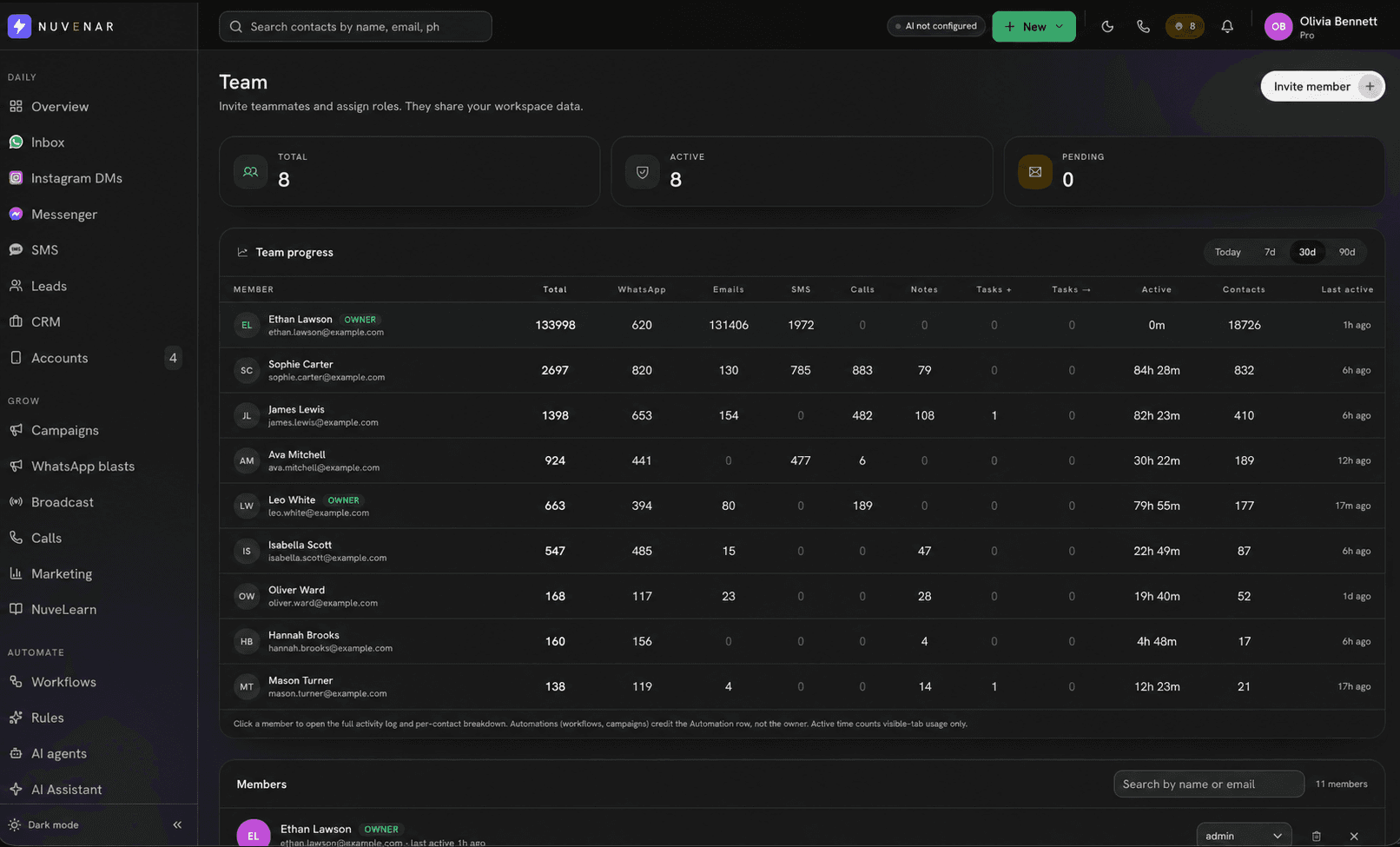Open Hannah Brooks's activity row
The image size is (1400, 847).
(802, 641)
